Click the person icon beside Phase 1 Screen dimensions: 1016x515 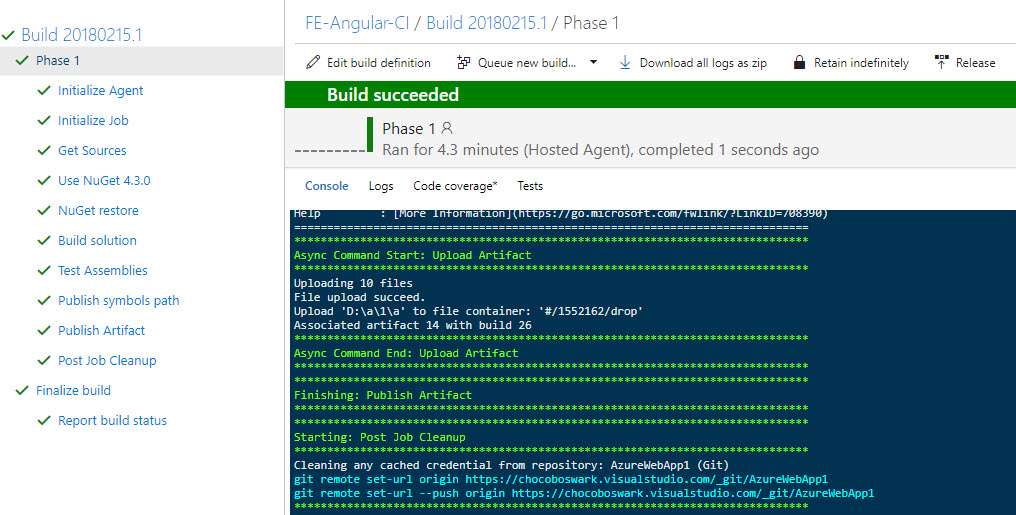coord(447,128)
